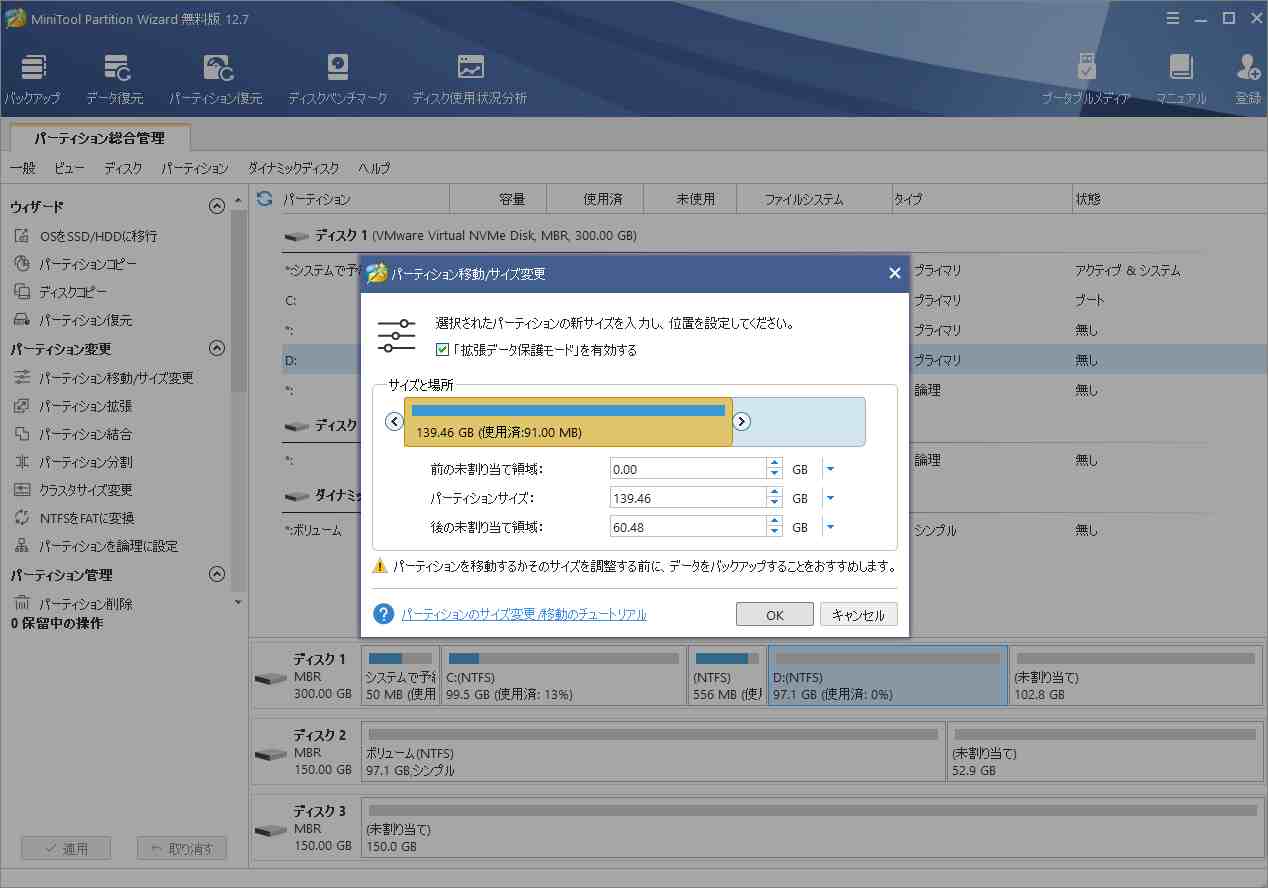Open the ヘルプ menu

(x=374, y=168)
